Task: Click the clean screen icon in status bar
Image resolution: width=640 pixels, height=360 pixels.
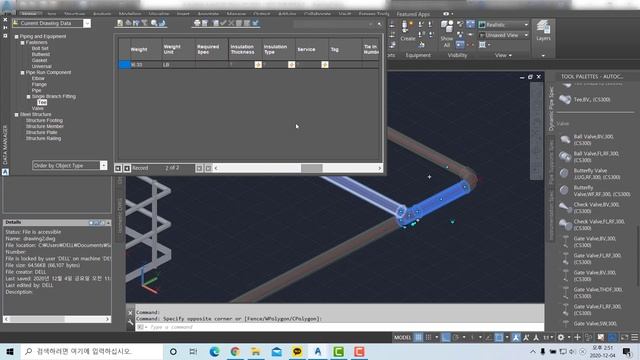Action: 624,337
